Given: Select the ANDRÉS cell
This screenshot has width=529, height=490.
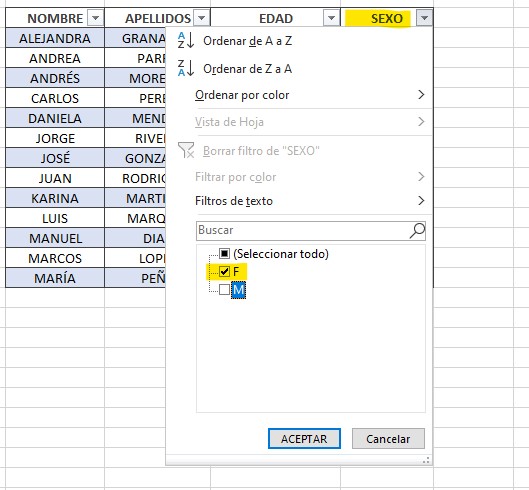Looking at the screenshot, I should coord(55,78).
